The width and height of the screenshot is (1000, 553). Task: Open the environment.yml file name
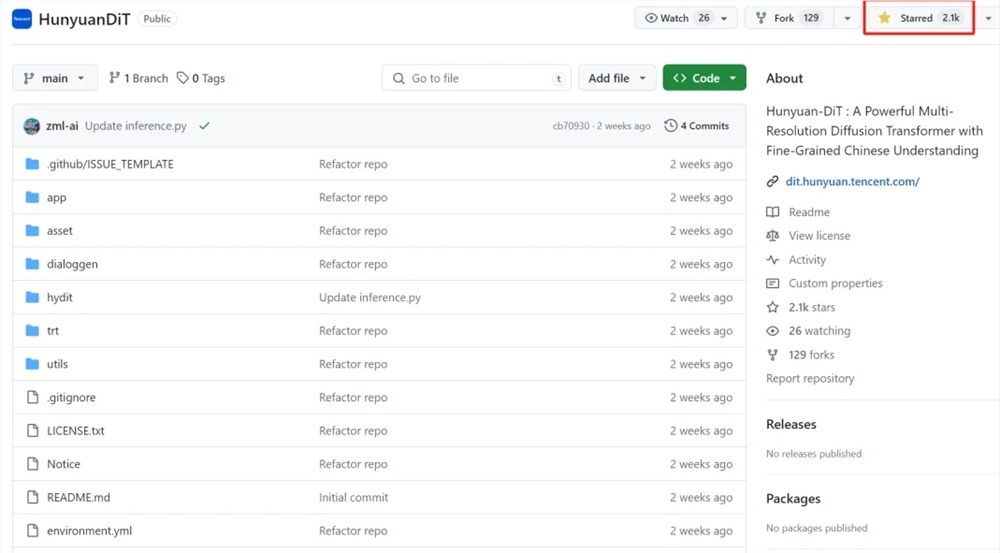coord(89,531)
